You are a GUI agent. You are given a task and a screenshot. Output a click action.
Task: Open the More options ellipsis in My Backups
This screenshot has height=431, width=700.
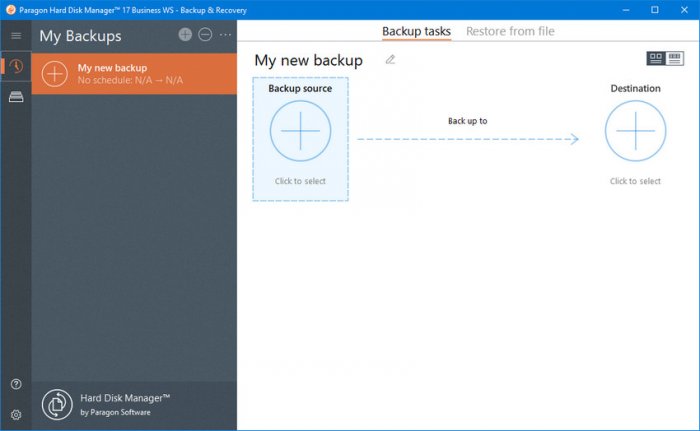[x=225, y=35]
